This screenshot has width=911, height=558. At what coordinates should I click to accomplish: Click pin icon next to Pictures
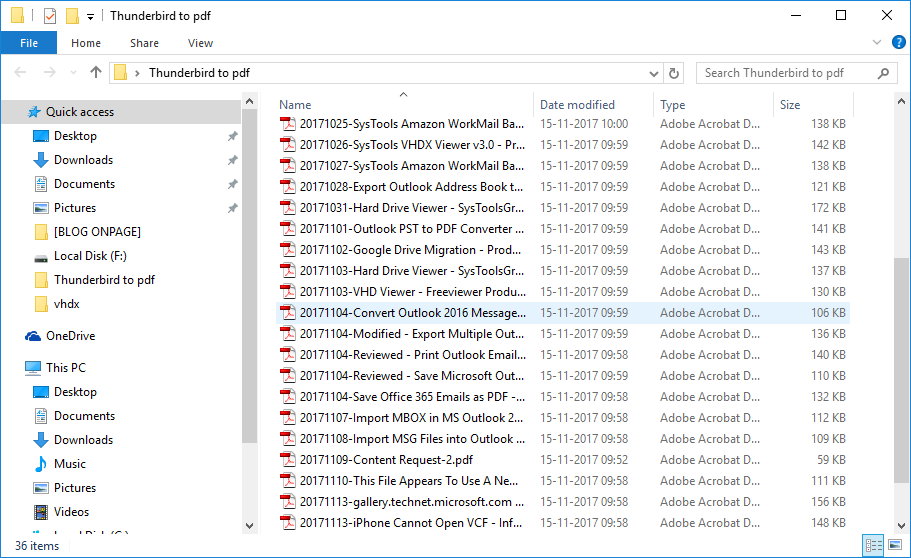[232, 208]
